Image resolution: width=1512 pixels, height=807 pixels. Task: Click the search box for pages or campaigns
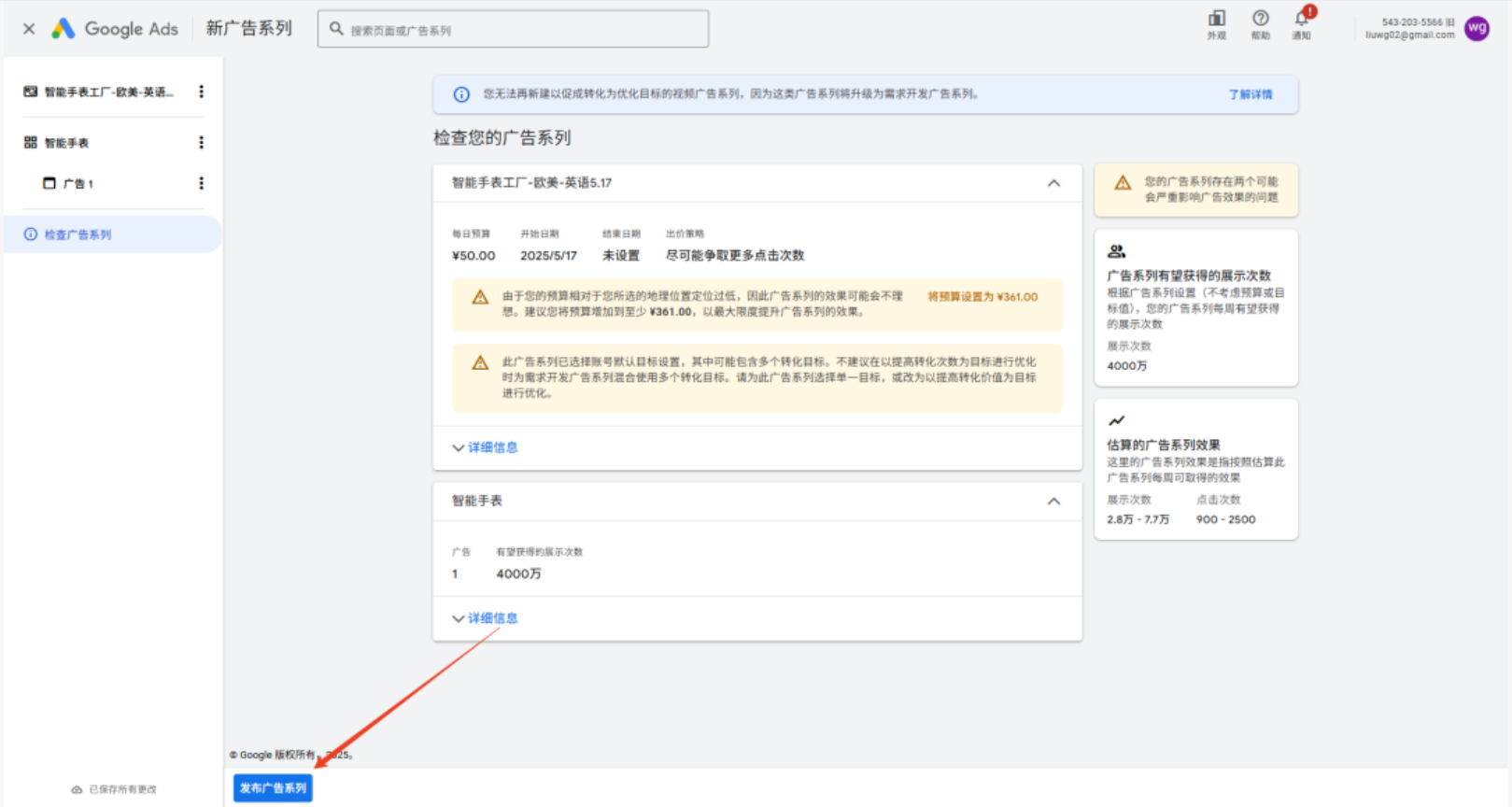tap(513, 29)
